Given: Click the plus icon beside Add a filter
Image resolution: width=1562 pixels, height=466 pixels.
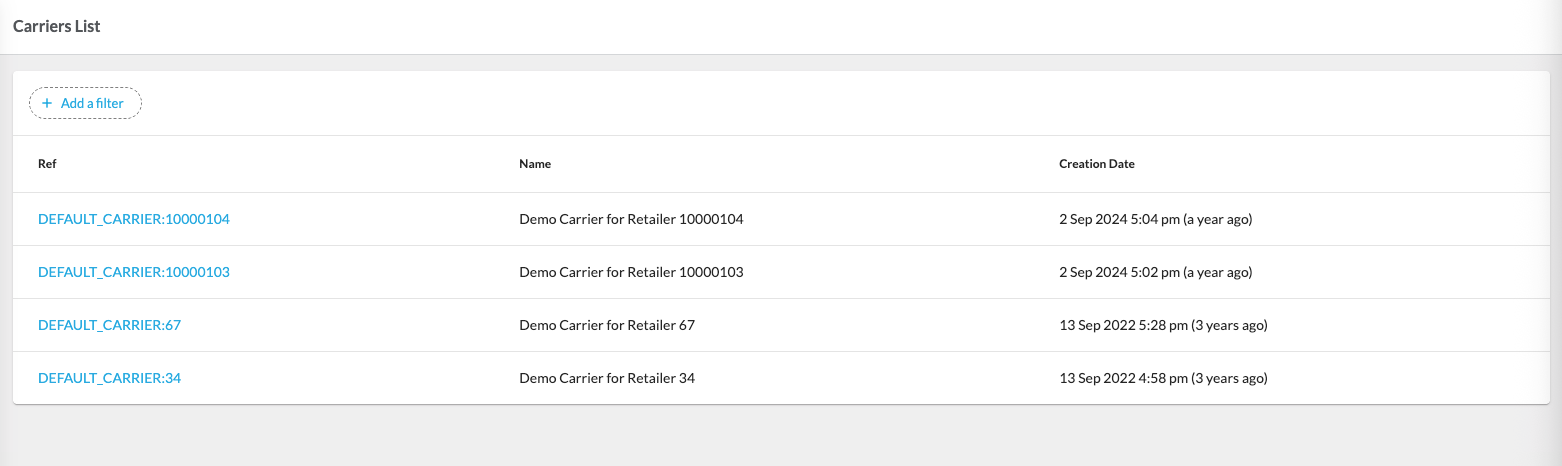Looking at the screenshot, I should click(47, 103).
